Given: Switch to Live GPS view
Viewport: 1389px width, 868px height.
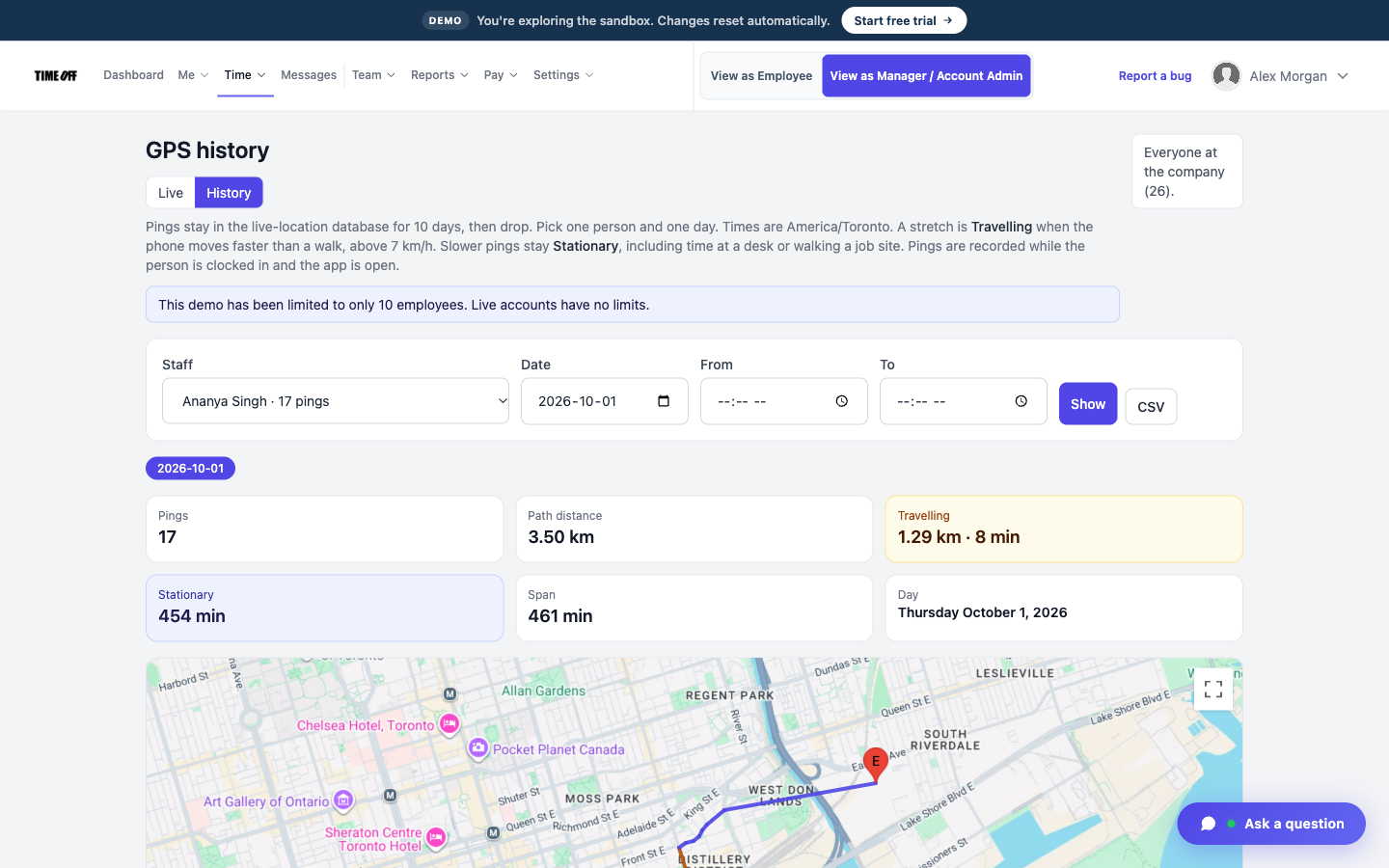Looking at the screenshot, I should 171,193.
